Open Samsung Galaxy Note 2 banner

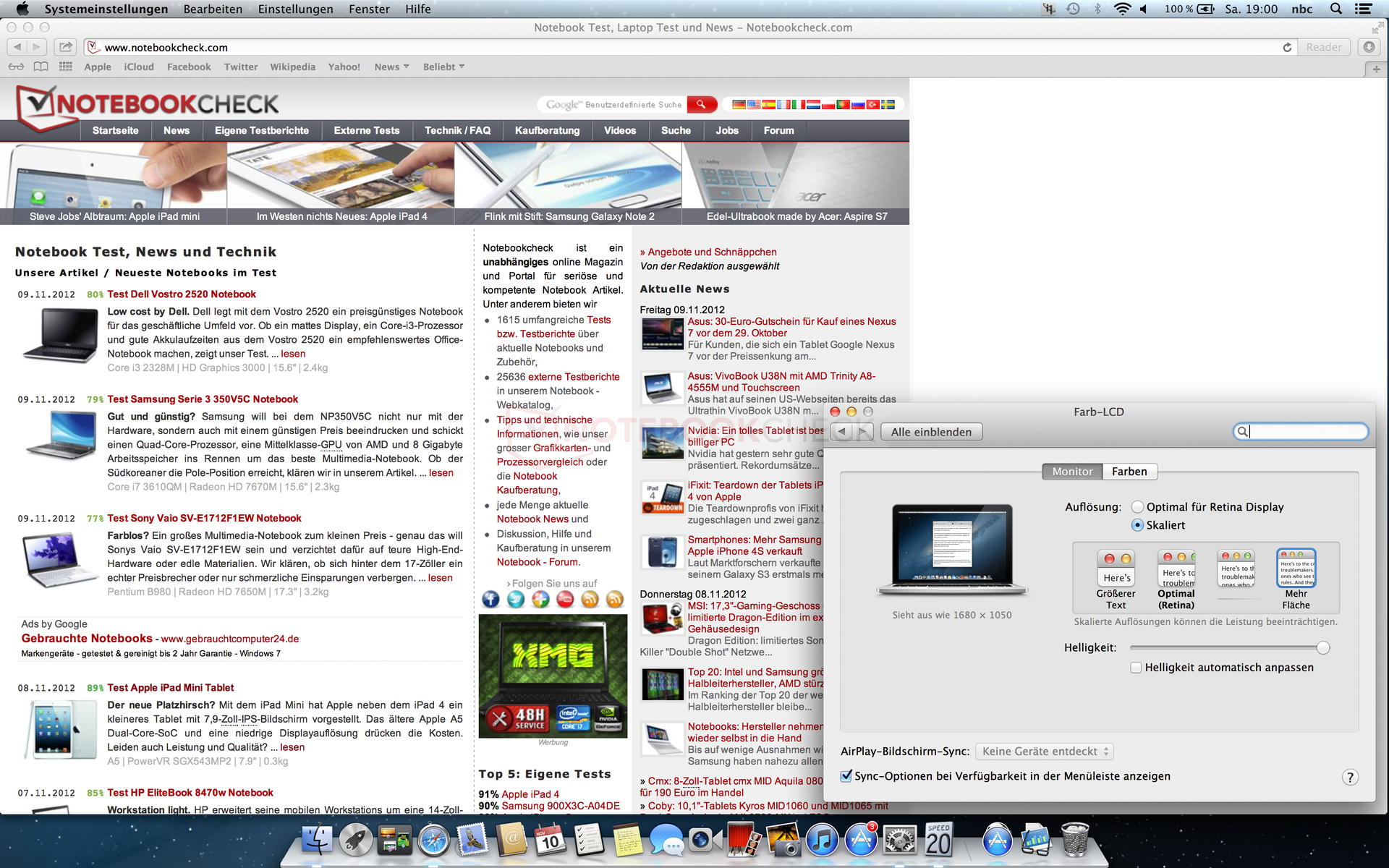[x=569, y=183]
